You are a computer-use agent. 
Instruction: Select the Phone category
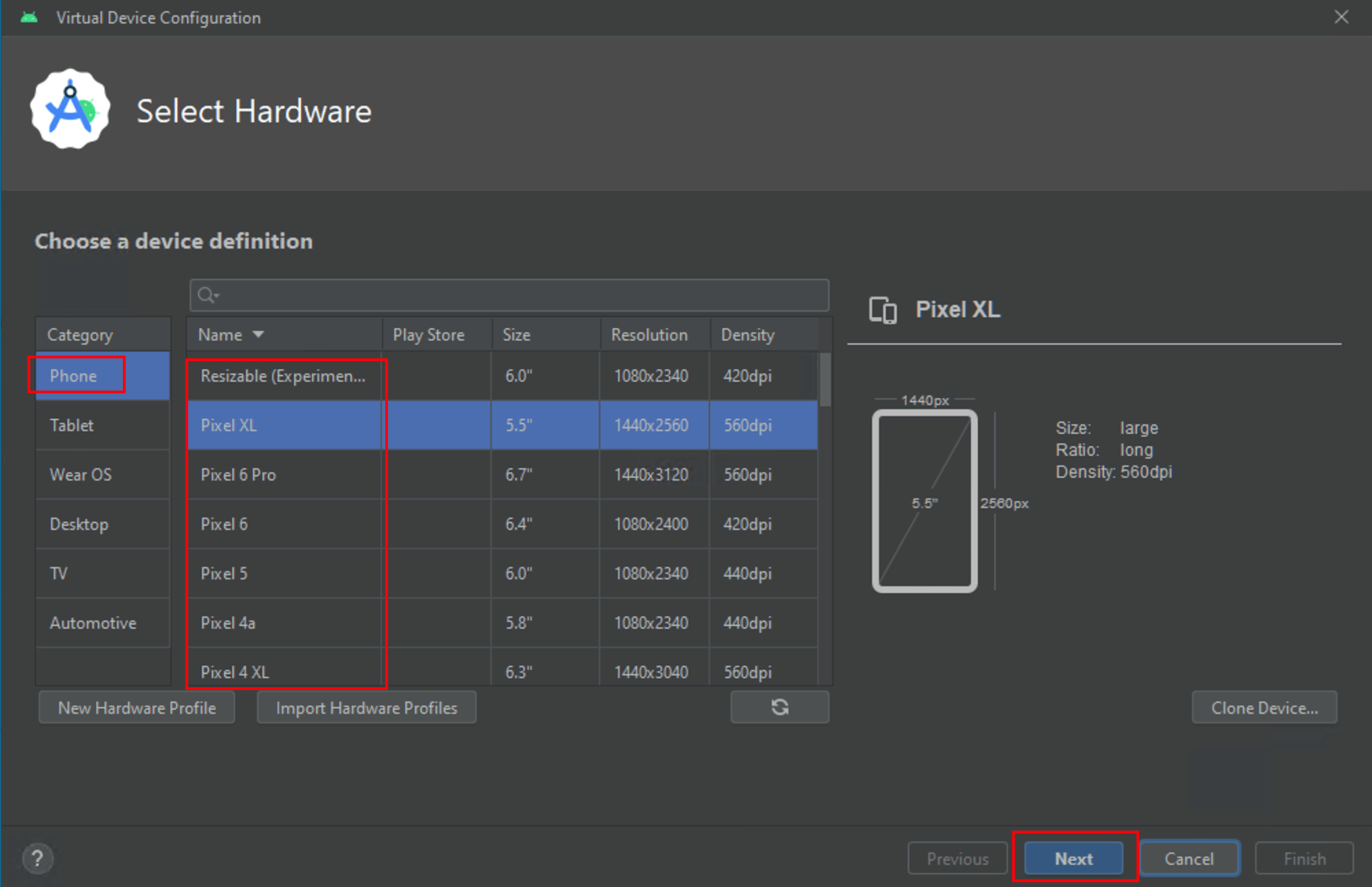[102, 376]
